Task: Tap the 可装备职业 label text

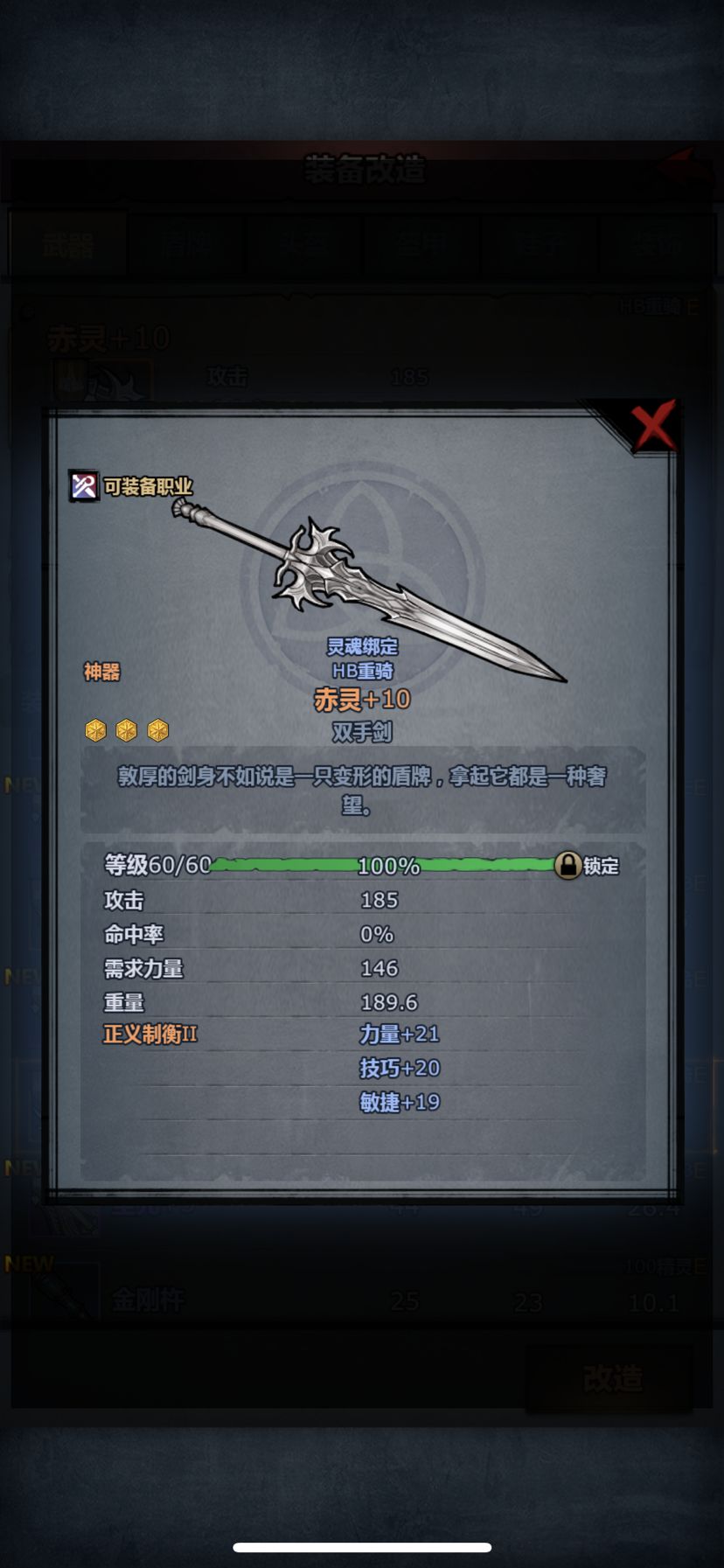Action: pos(148,486)
